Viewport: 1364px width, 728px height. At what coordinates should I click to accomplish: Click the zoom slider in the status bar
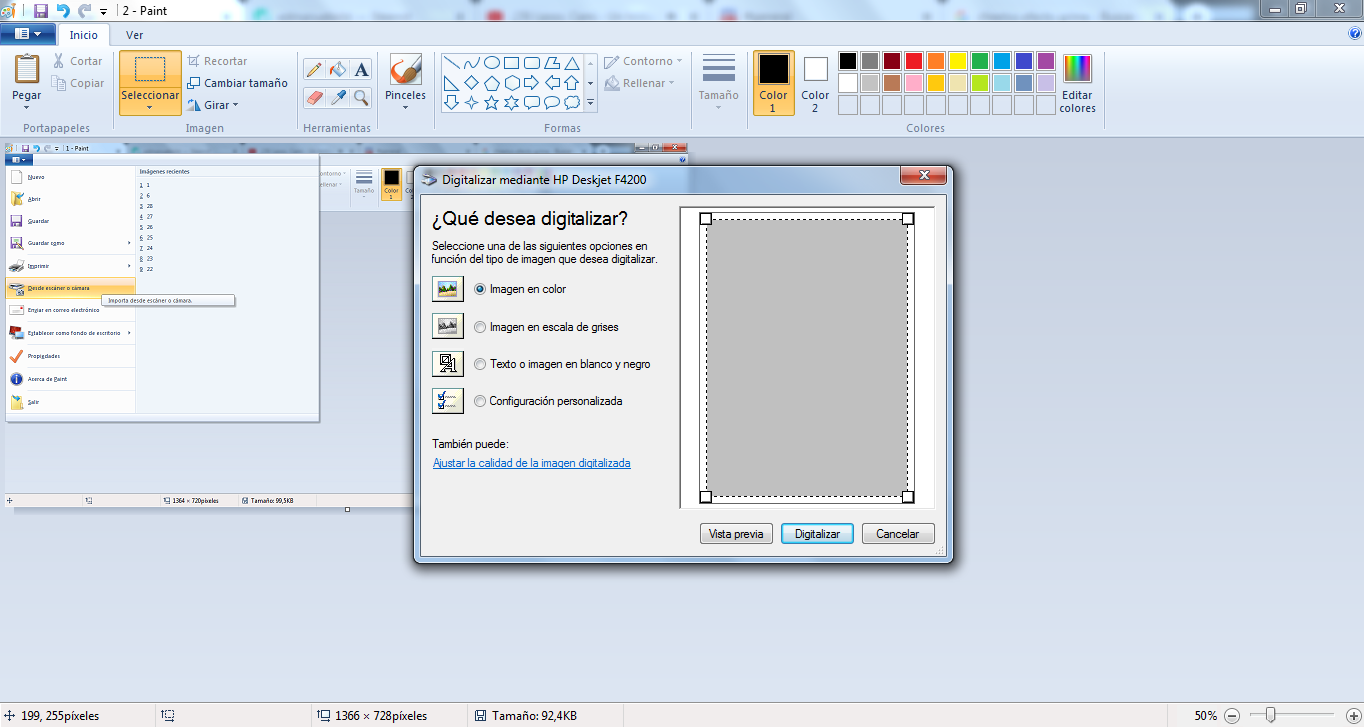click(1271, 715)
